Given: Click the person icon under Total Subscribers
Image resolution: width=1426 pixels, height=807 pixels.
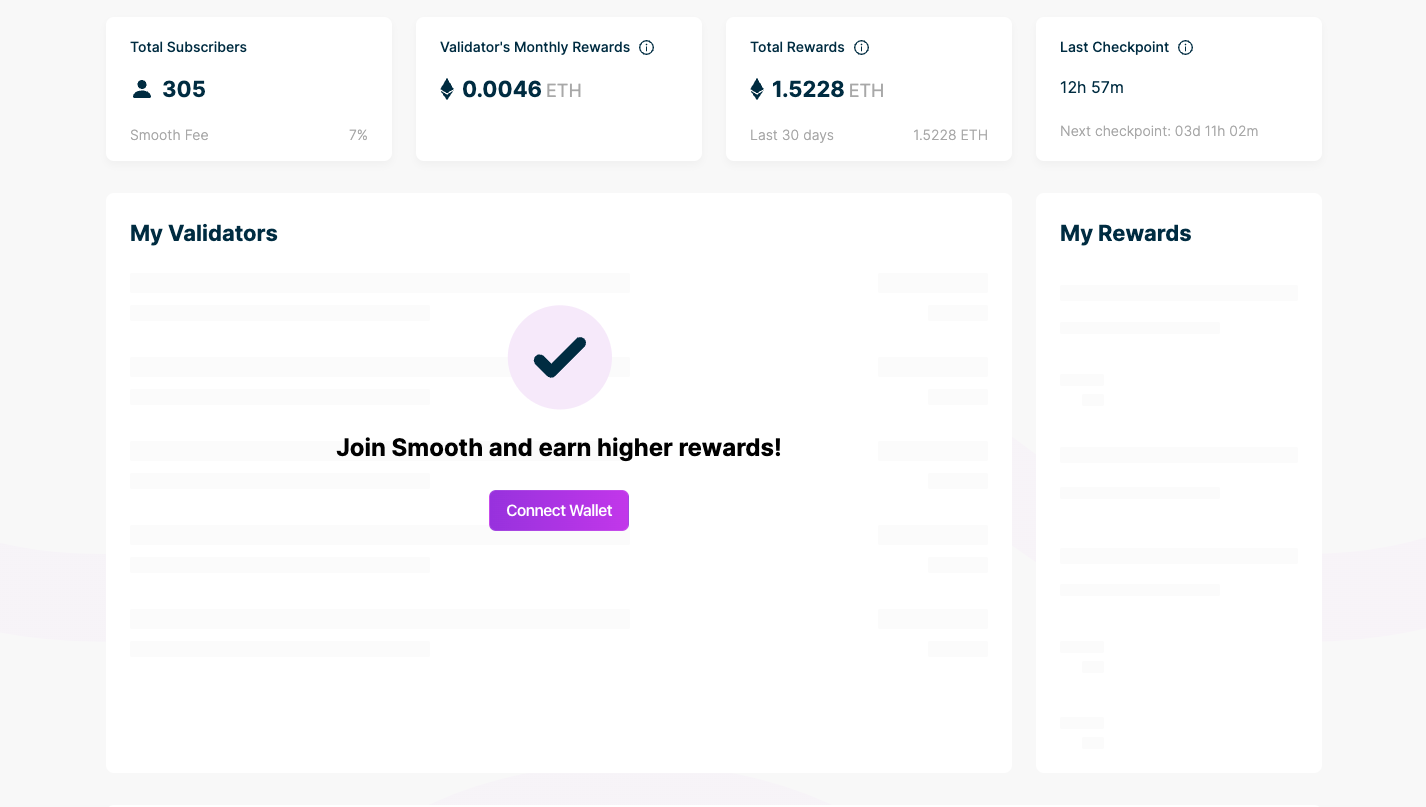Looking at the screenshot, I should 142,89.
